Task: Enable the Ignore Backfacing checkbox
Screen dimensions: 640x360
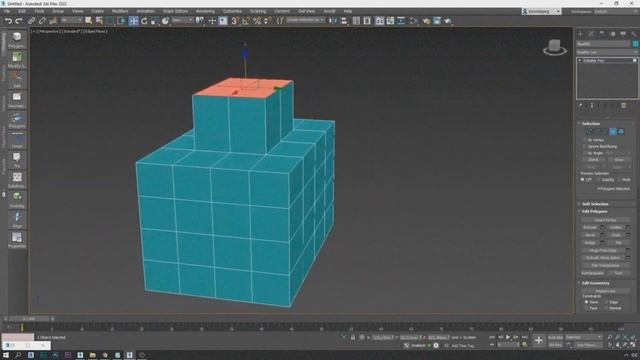Action: [584, 146]
